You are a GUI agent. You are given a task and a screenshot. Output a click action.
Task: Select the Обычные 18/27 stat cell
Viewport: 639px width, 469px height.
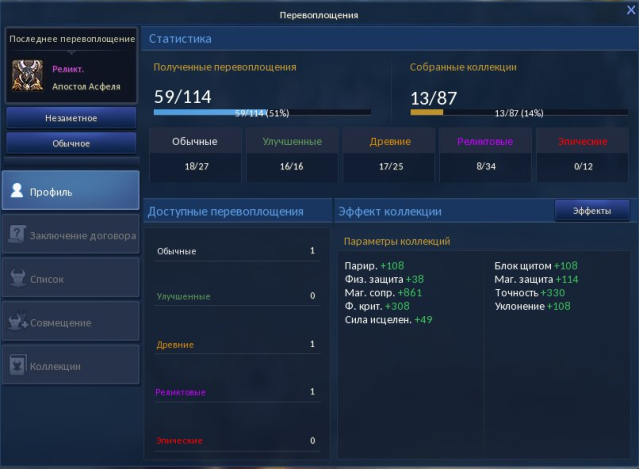(194, 153)
